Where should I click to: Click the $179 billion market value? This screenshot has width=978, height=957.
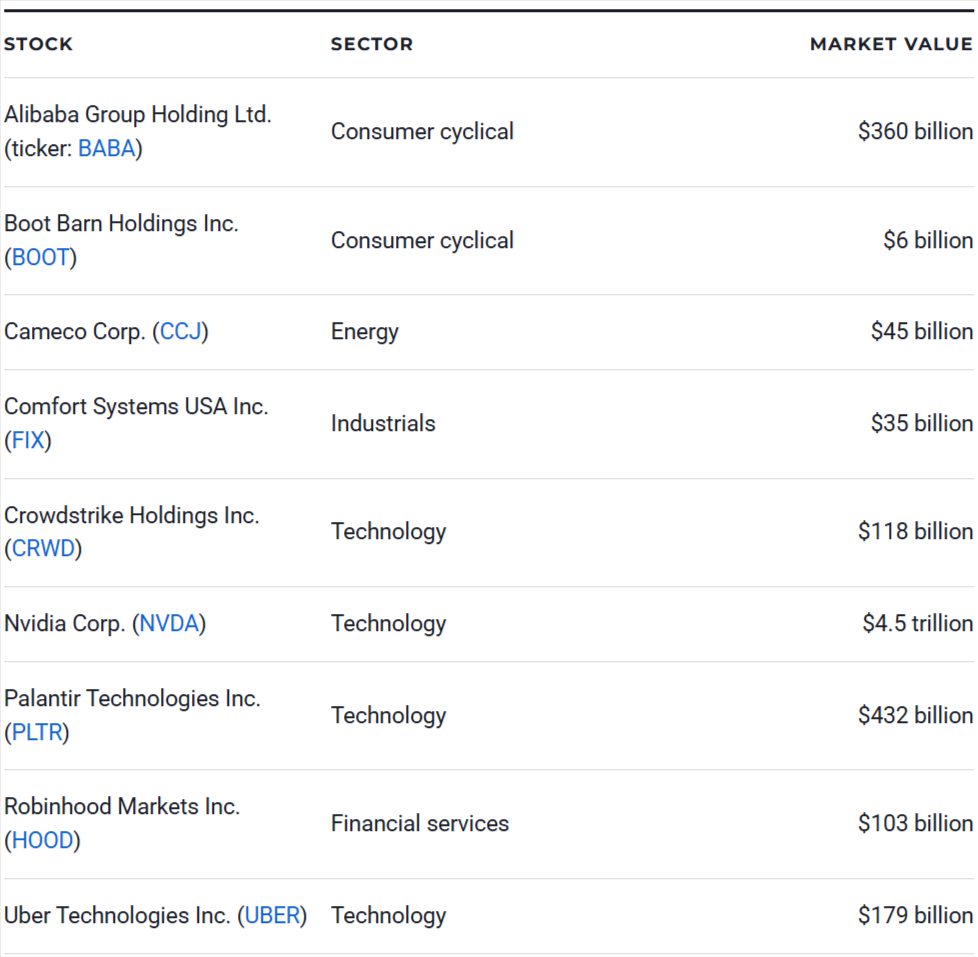[916, 915]
